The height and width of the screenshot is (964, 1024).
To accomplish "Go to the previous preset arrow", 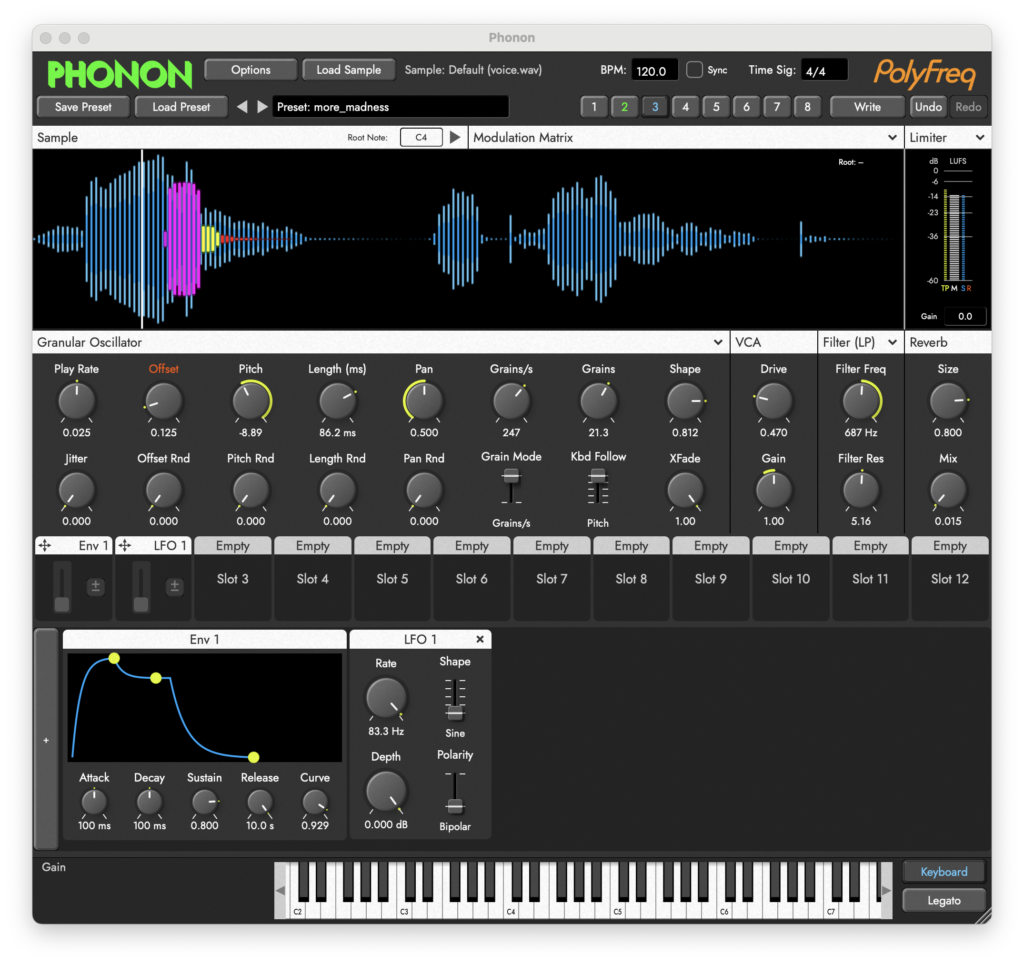I will 242,106.
